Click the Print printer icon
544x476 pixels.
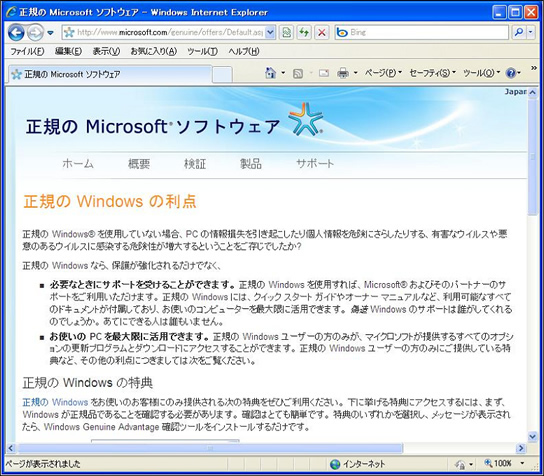343,73
